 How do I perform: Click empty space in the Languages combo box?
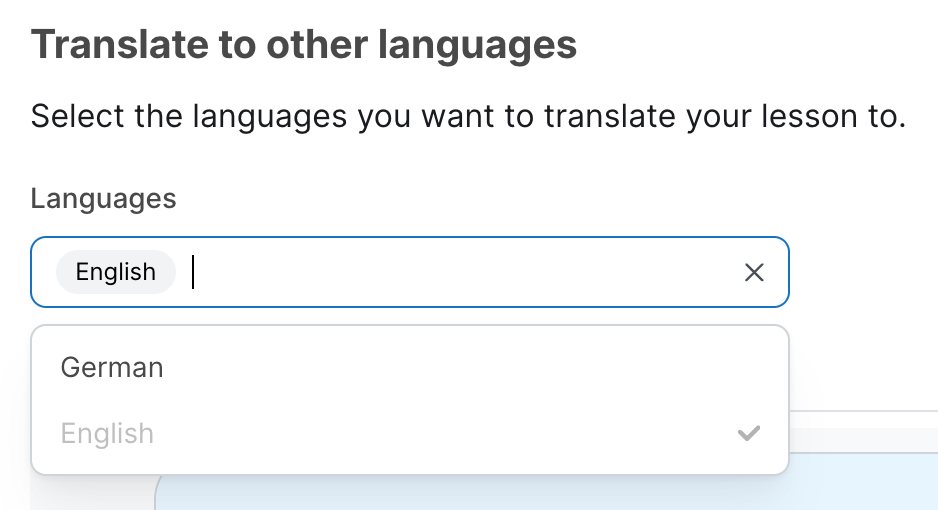460,272
